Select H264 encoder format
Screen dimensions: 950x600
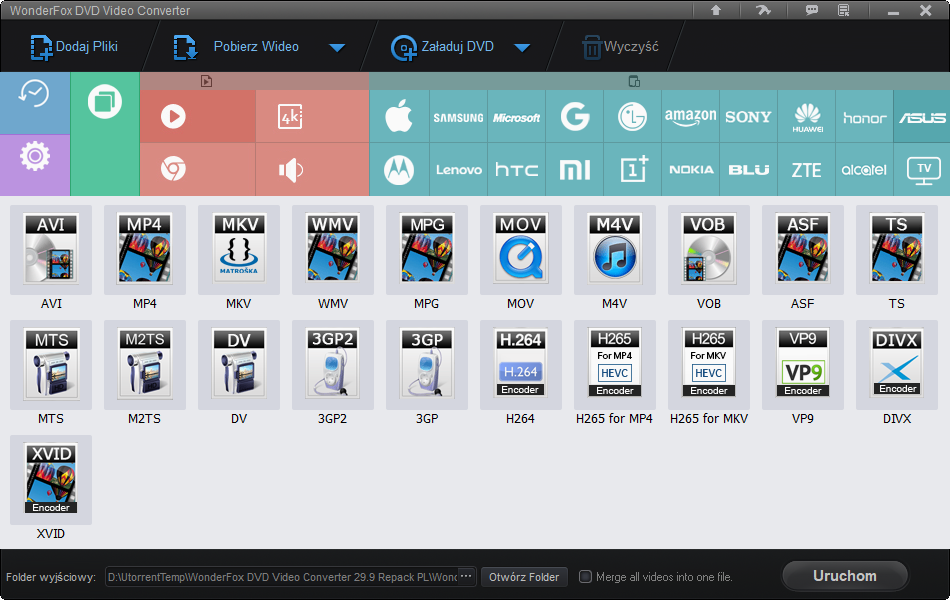520,365
